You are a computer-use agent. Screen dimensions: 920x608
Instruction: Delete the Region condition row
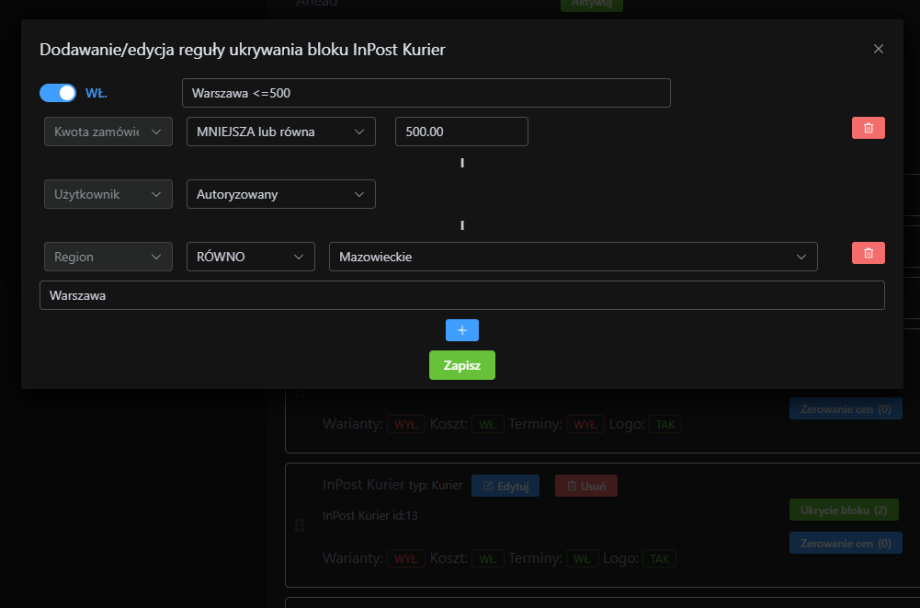pos(868,254)
